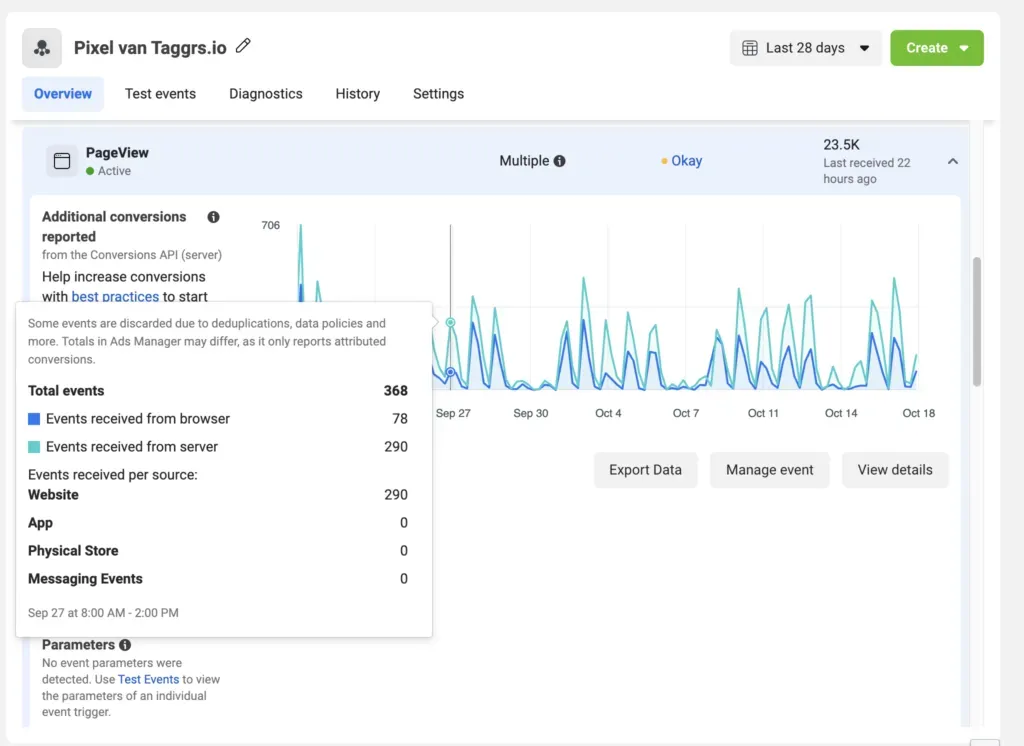Screen dimensions: 1024x746
Task: Click info icon beside Additional conversions reported
Action: click(213, 217)
